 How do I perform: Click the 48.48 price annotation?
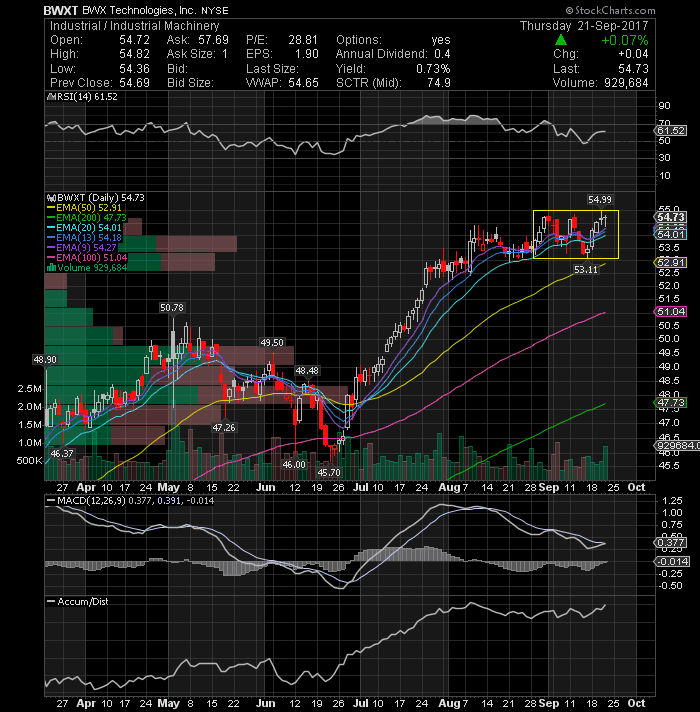pos(307,371)
